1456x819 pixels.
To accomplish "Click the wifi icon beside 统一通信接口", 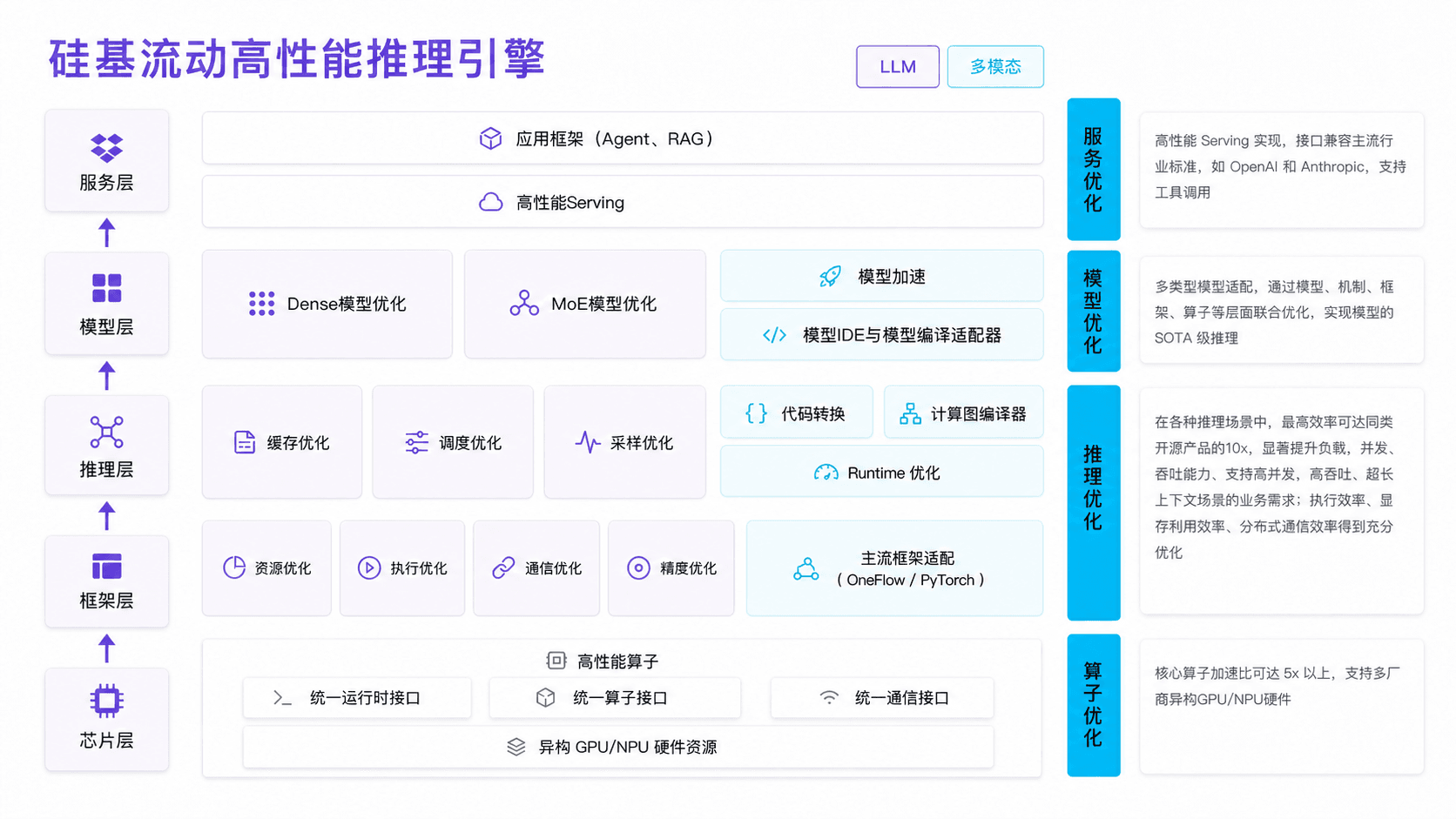I will pyautogui.click(x=829, y=698).
